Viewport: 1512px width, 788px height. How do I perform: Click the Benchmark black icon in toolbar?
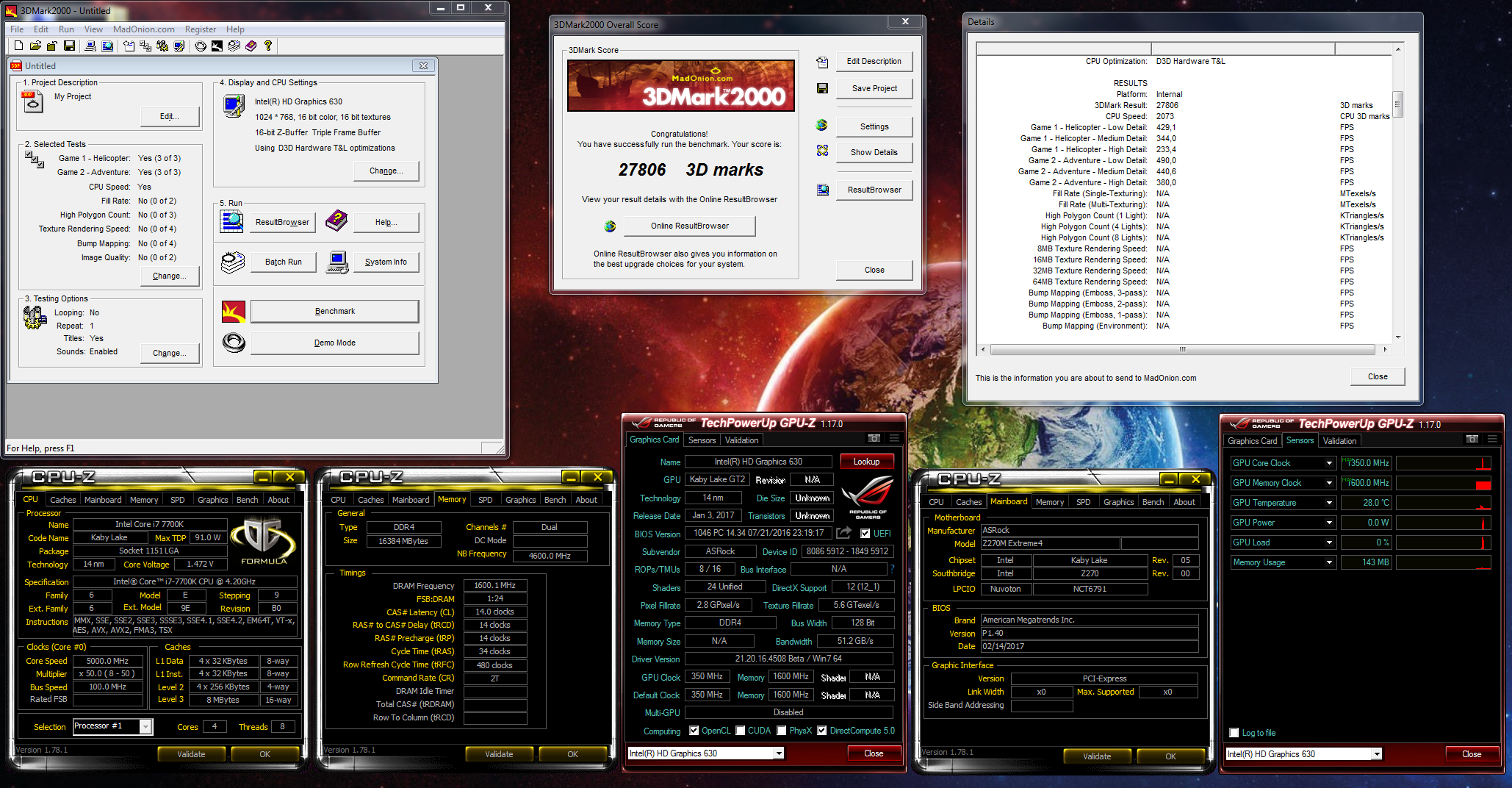[x=217, y=46]
